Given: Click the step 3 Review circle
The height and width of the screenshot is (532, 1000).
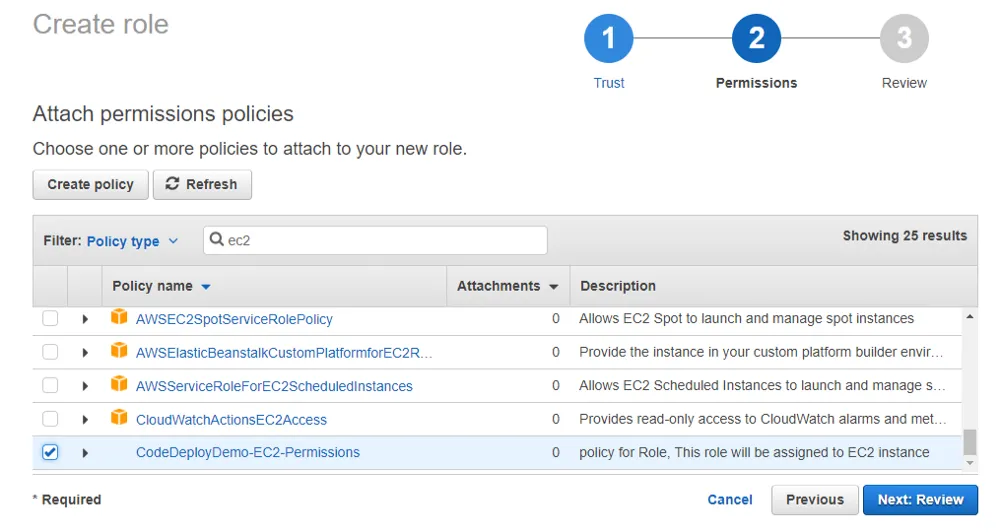Looking at the screenshot, I should point(904,39).
